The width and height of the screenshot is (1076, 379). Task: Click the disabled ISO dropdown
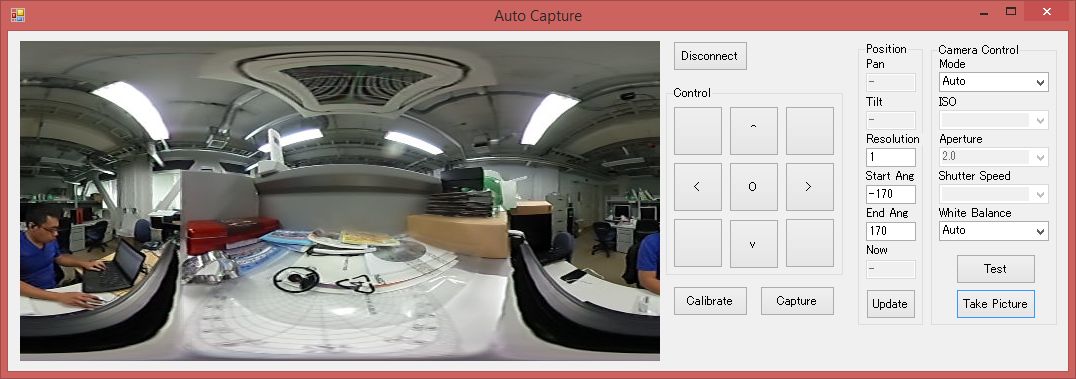993,119
